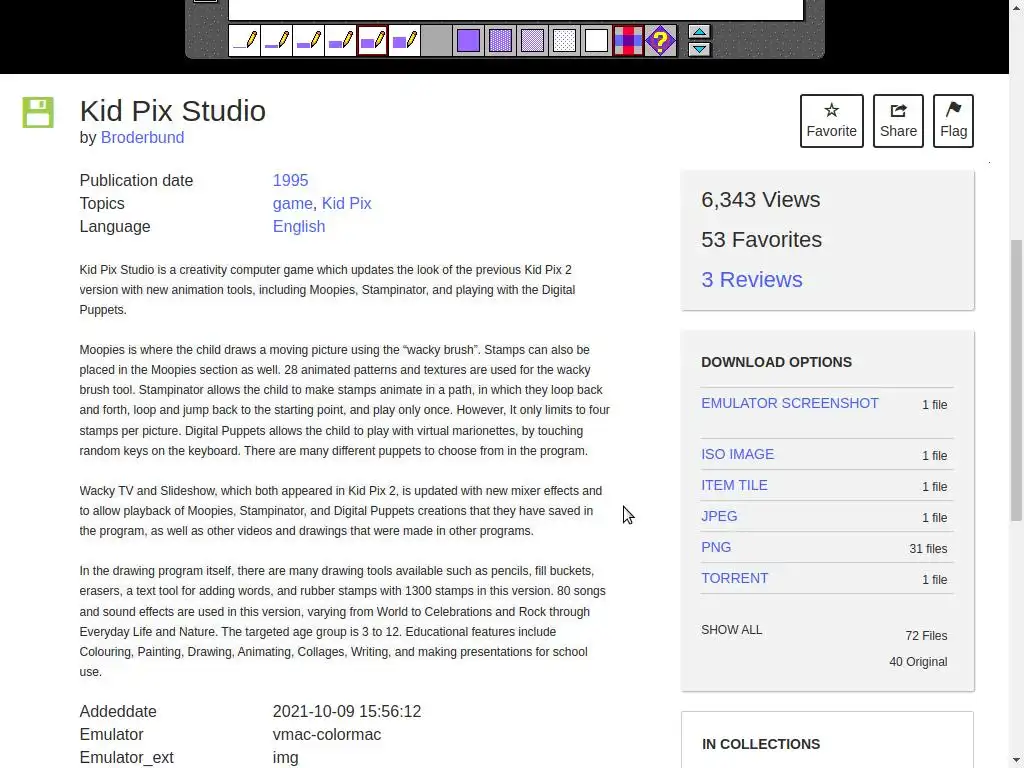The height and width of the screenshot is (768, 1024).
Task: Click the down arrow in Kid Pix toolbar
Action: click(x=699, y=49)
